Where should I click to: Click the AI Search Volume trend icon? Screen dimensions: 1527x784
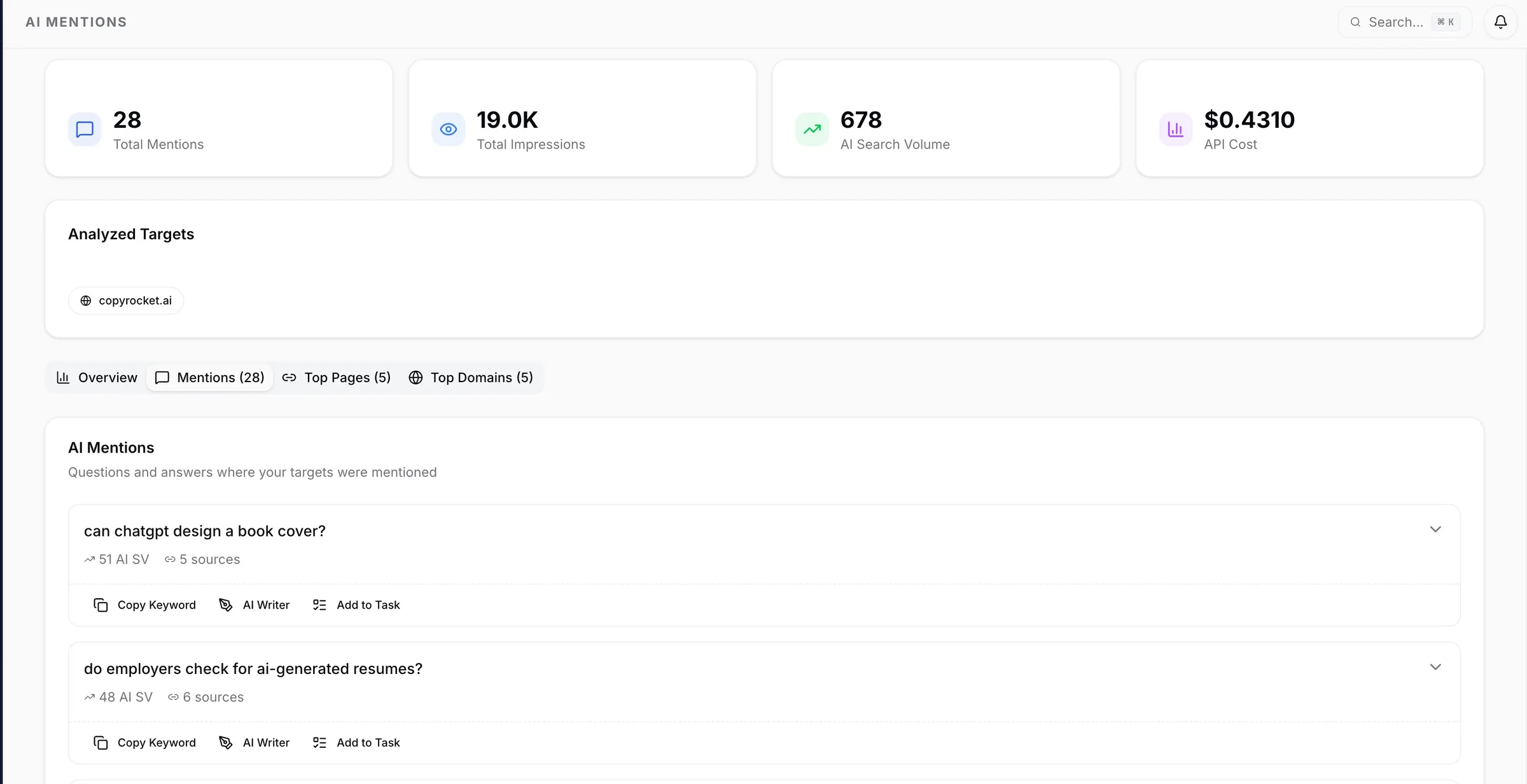812,130
